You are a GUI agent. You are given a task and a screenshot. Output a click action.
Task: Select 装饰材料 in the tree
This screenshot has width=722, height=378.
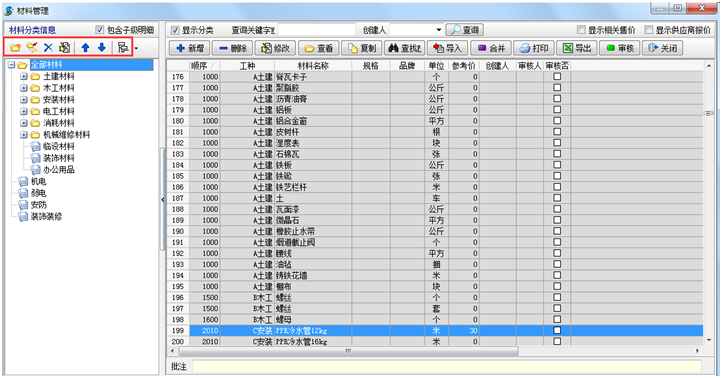pyautogui.click(x=58, y=158)
